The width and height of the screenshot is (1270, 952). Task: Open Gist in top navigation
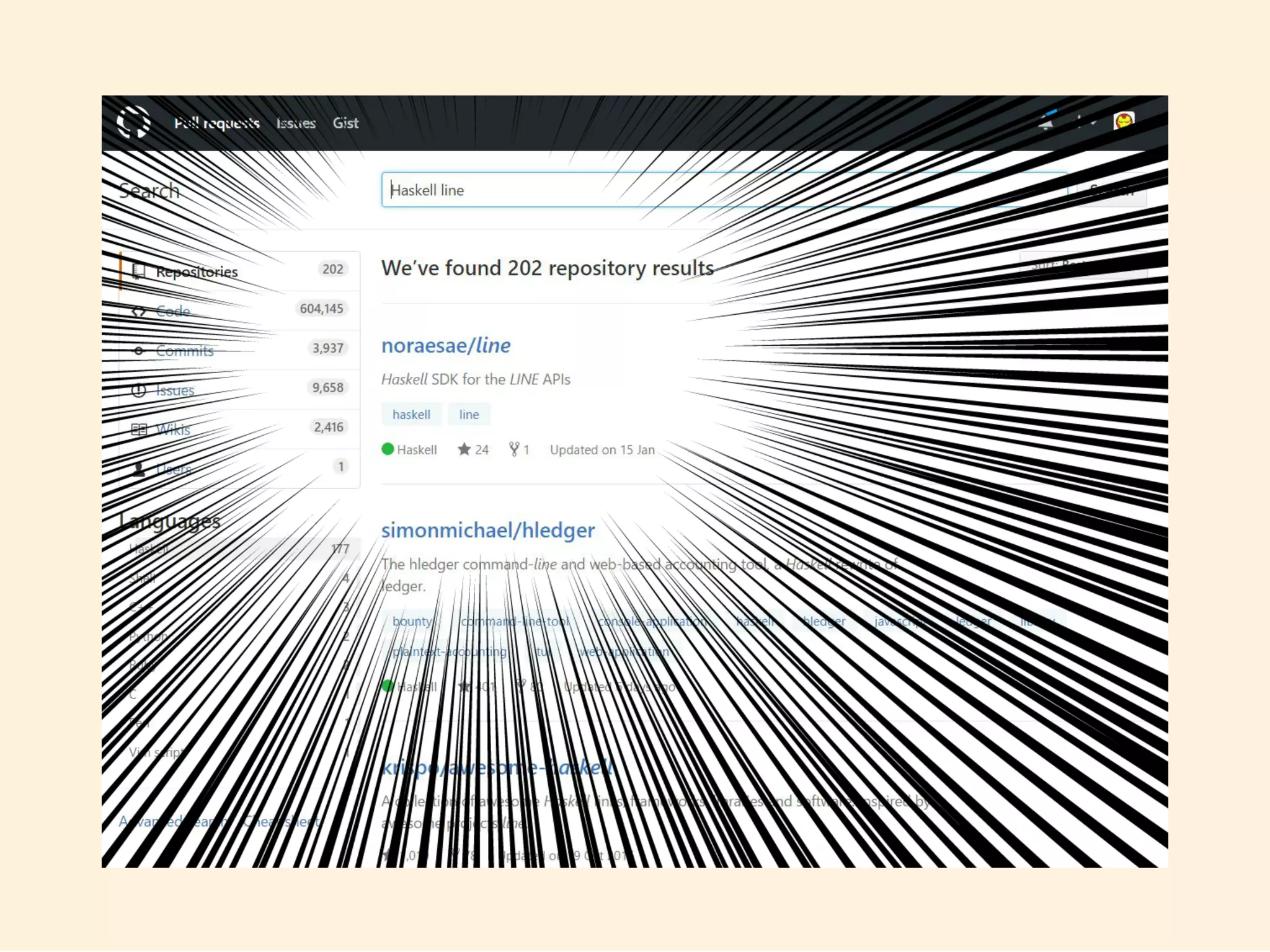345,123
